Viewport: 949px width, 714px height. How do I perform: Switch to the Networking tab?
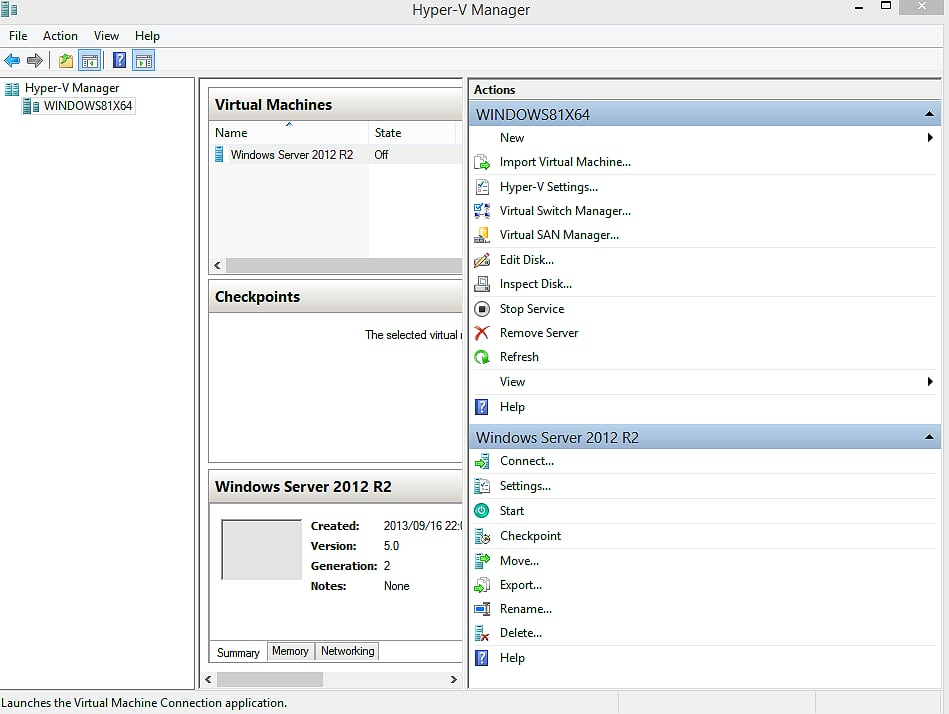[x=347, y=651]
